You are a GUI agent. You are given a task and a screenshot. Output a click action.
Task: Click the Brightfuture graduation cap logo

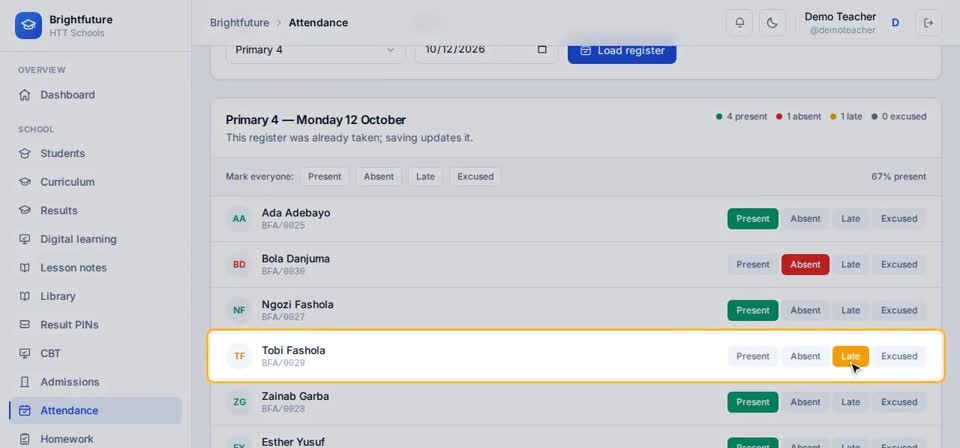tap(28, 26)
